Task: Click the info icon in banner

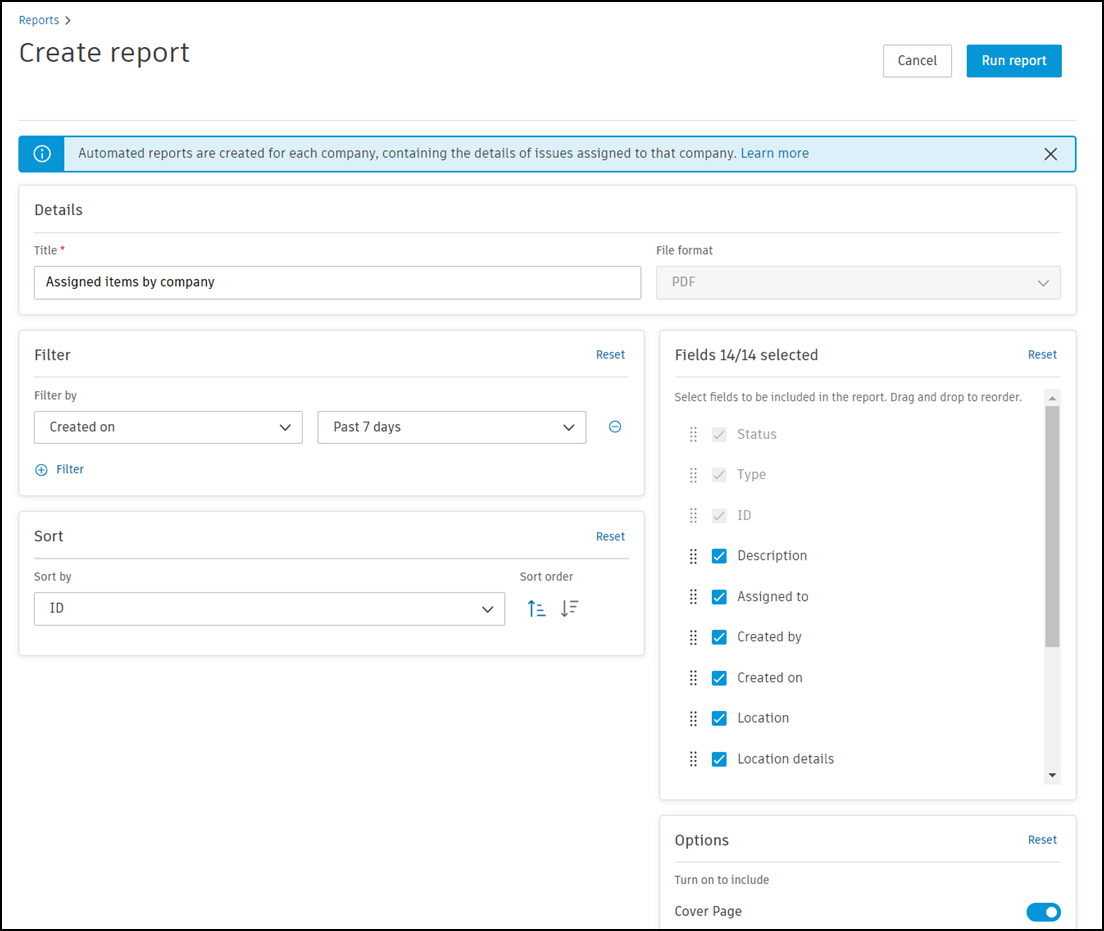Action: point(42,154)
